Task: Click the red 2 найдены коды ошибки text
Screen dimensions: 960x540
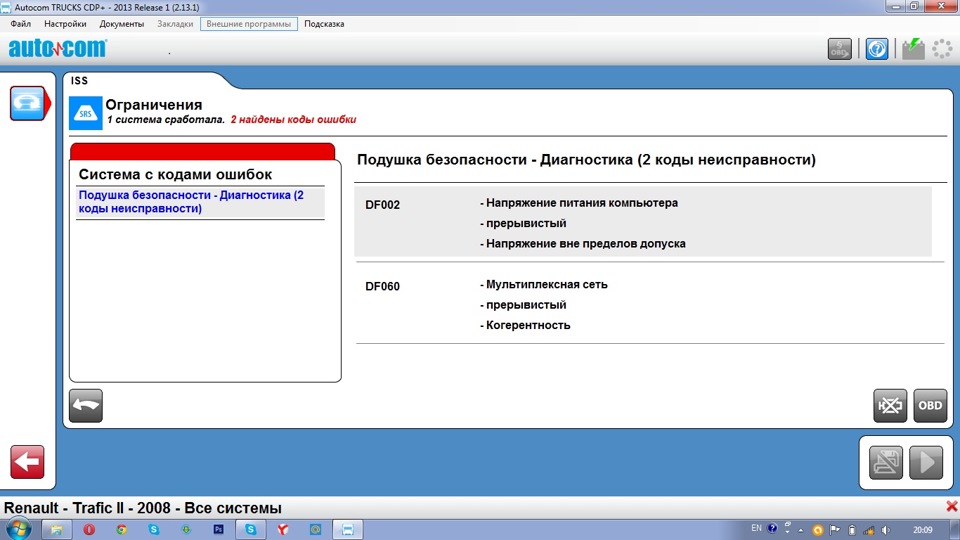Action: 293,119
